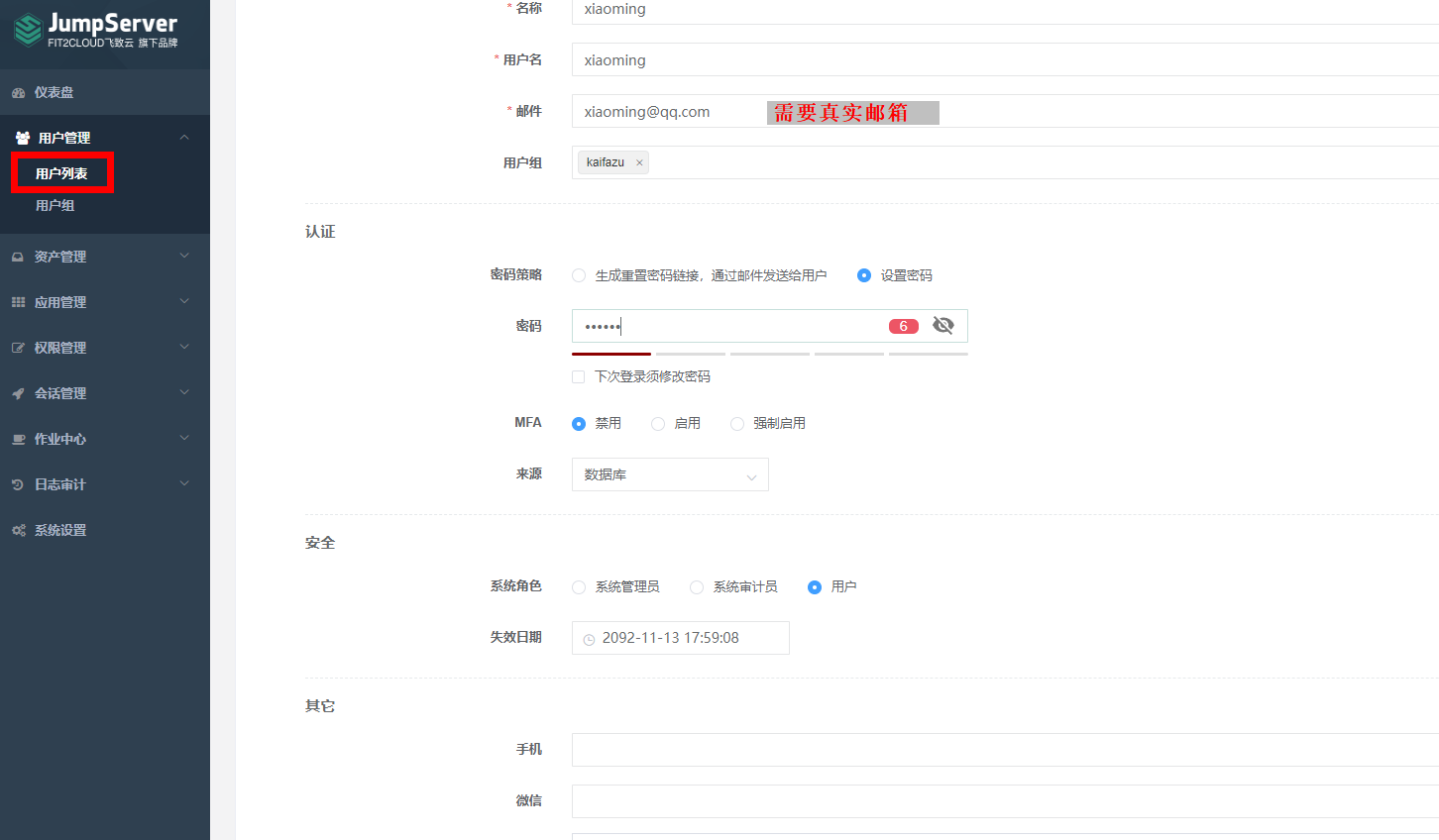The image size is (1439, 840).
Task: Click the 认证 section heading
Action: 320,231
